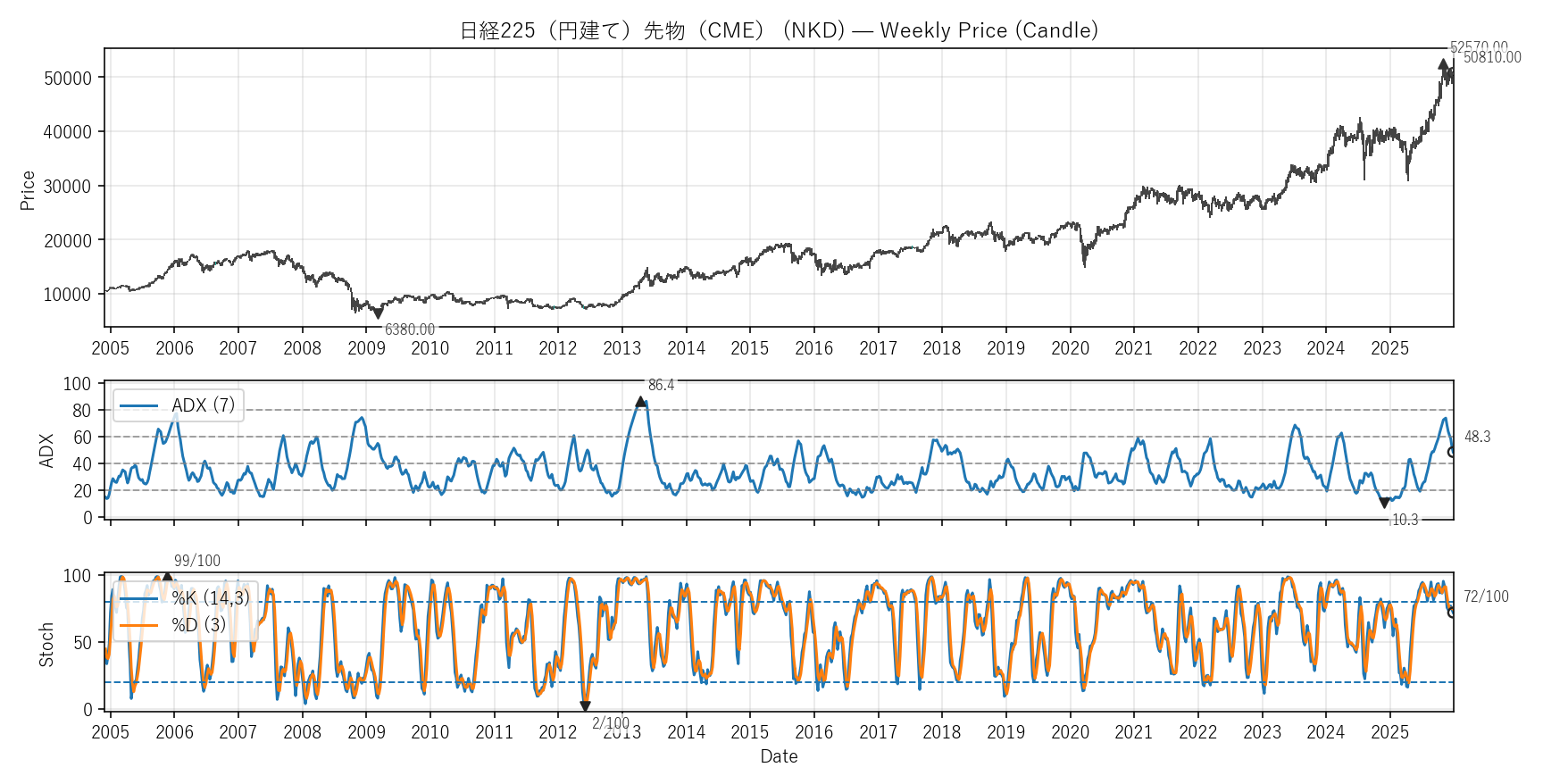Viewport: 1543px width, 784px height.
Task: Click the price high triangle marker near 52570.00
Action: point(1443,64)
